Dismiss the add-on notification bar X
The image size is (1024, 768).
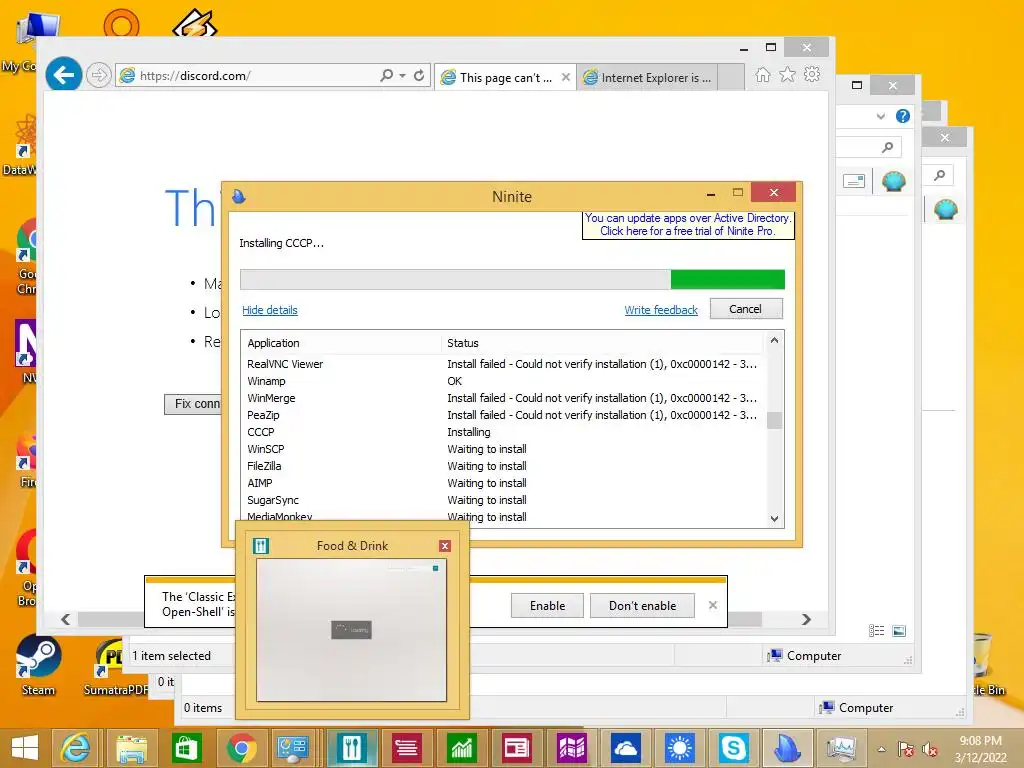(712, 605)
